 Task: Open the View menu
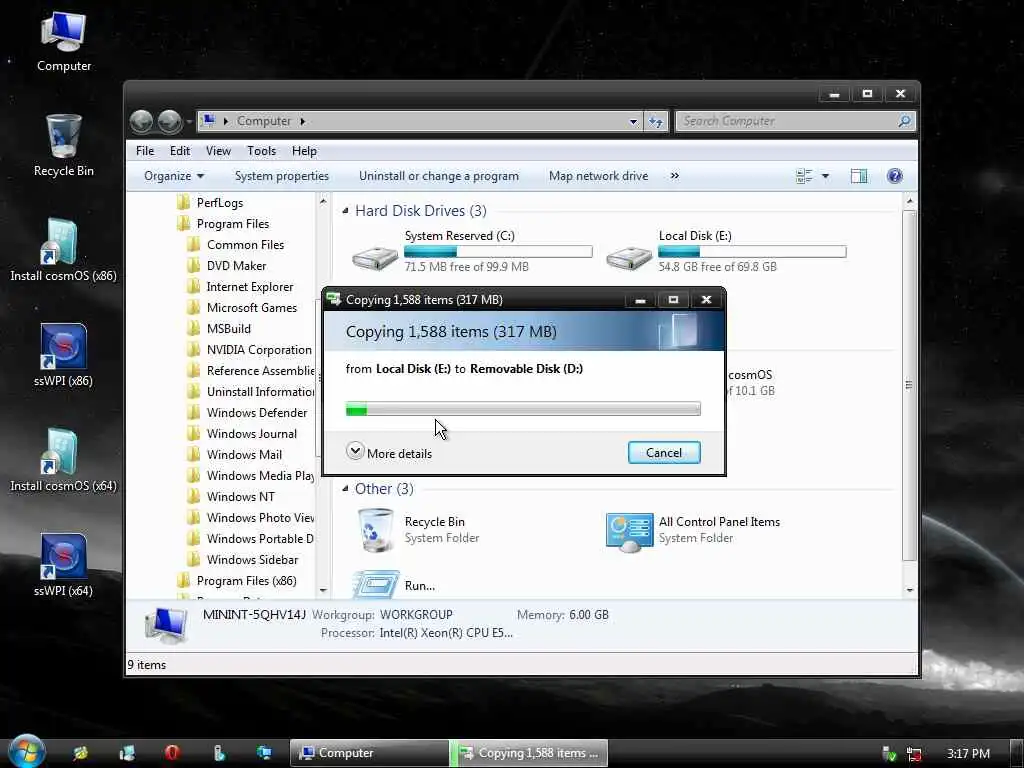click(218, 151)
